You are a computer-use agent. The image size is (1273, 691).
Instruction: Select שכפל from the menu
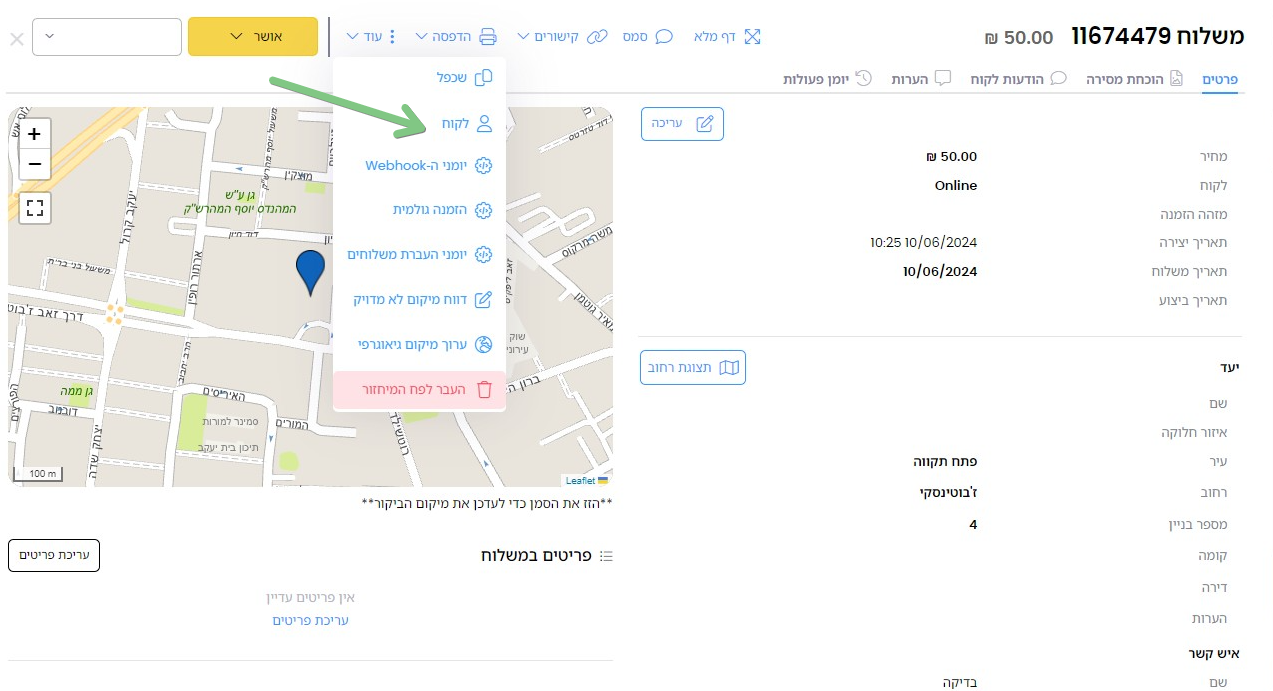pos(420,78)
